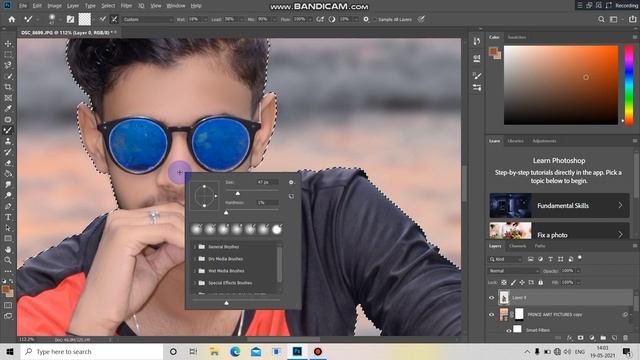Switch to the Paths tab

click(540, 246)
